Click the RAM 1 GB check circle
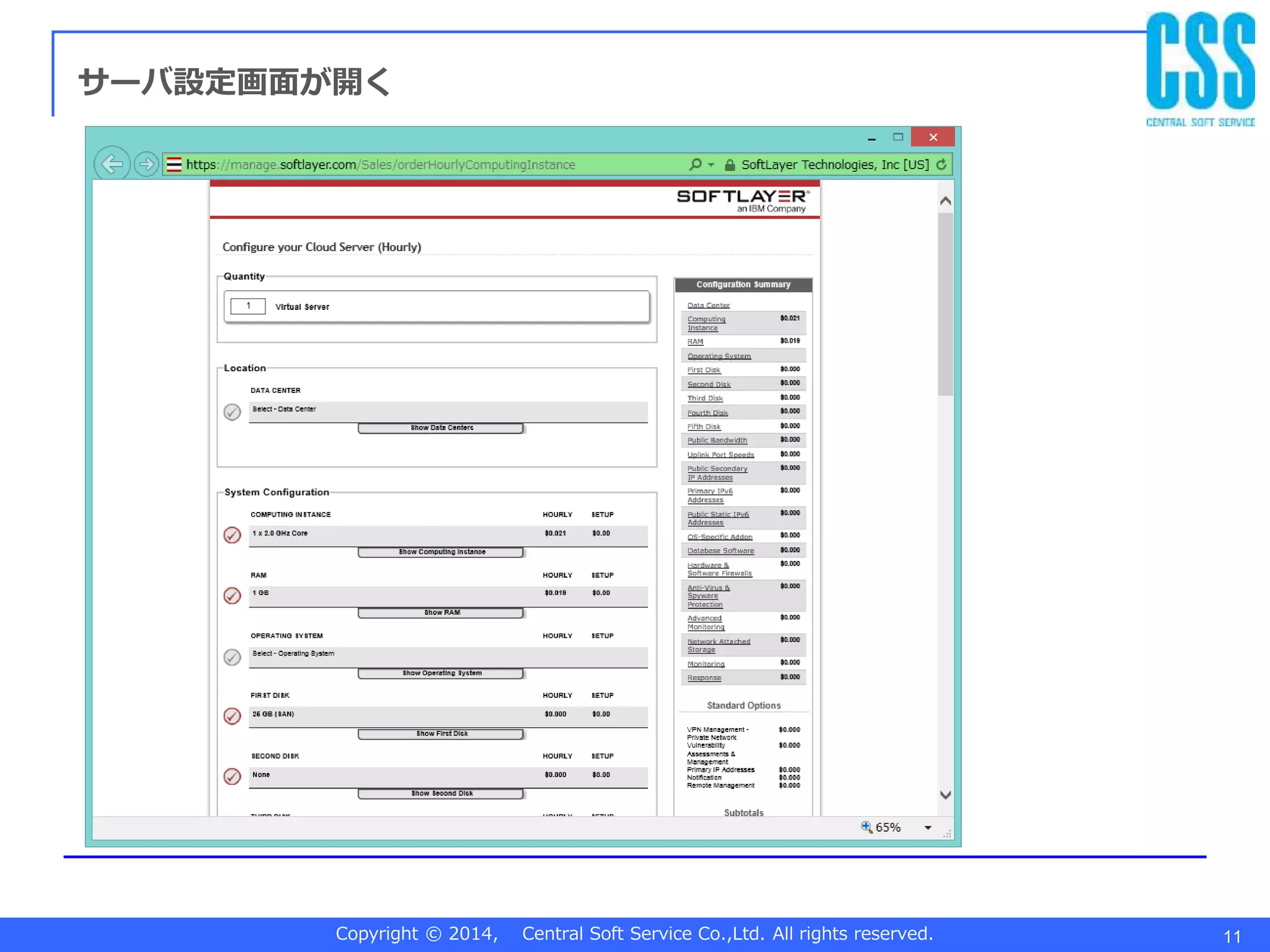The height and width of the screenshot is (952, 1270). (x=232, y=596)
